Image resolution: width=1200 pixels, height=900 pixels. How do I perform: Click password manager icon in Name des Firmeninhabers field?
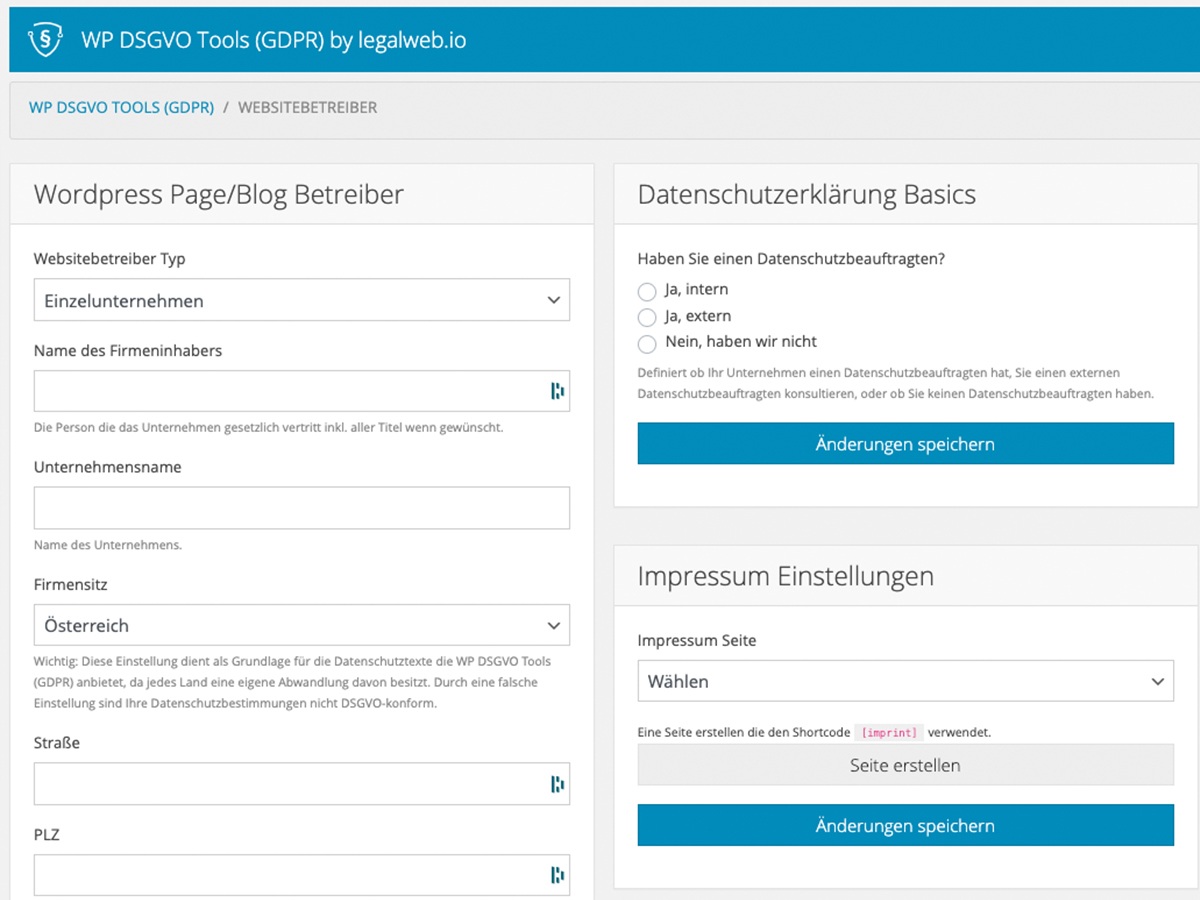(x=557, y=391)
